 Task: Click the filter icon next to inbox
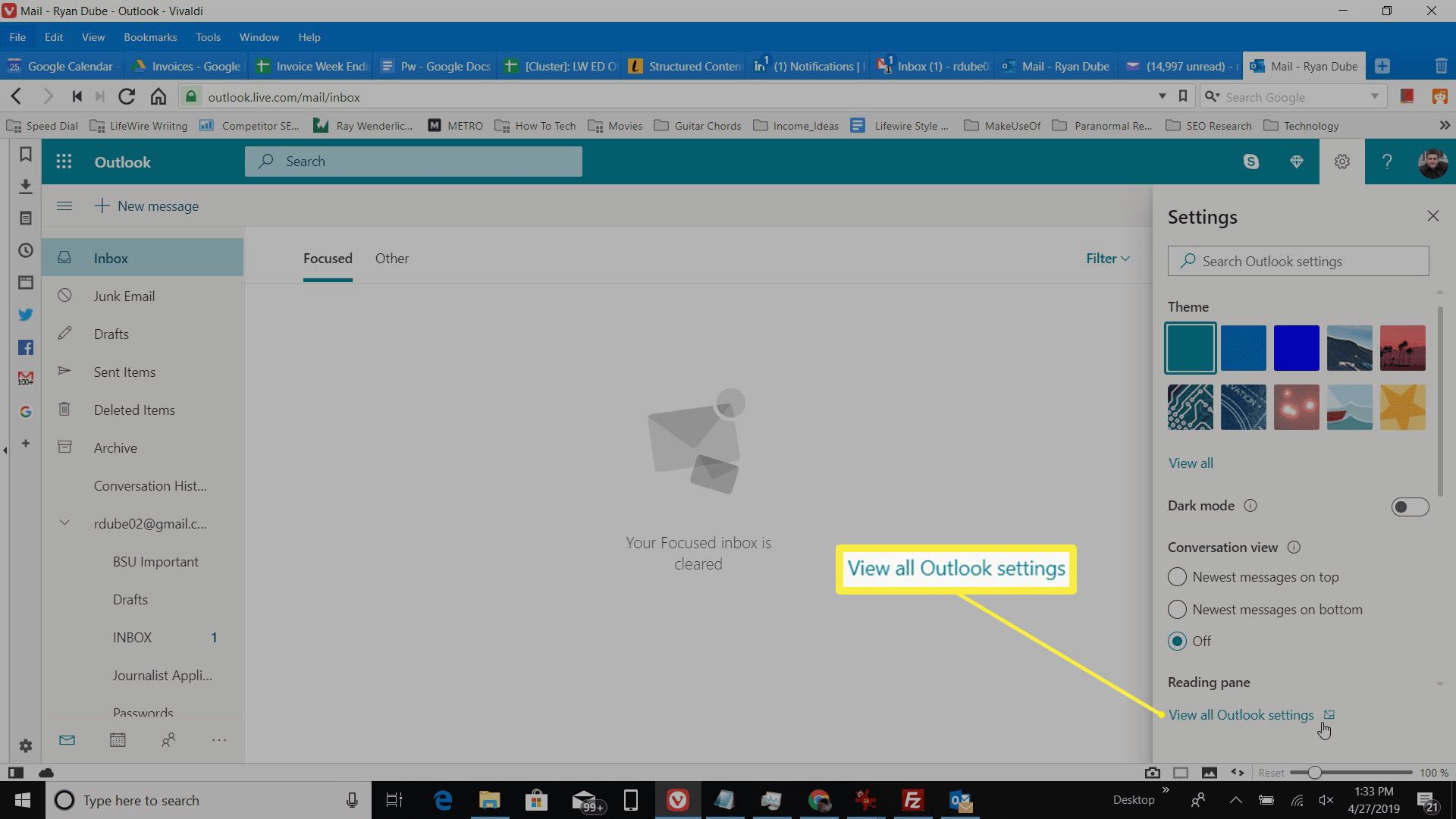[1108, 258]
